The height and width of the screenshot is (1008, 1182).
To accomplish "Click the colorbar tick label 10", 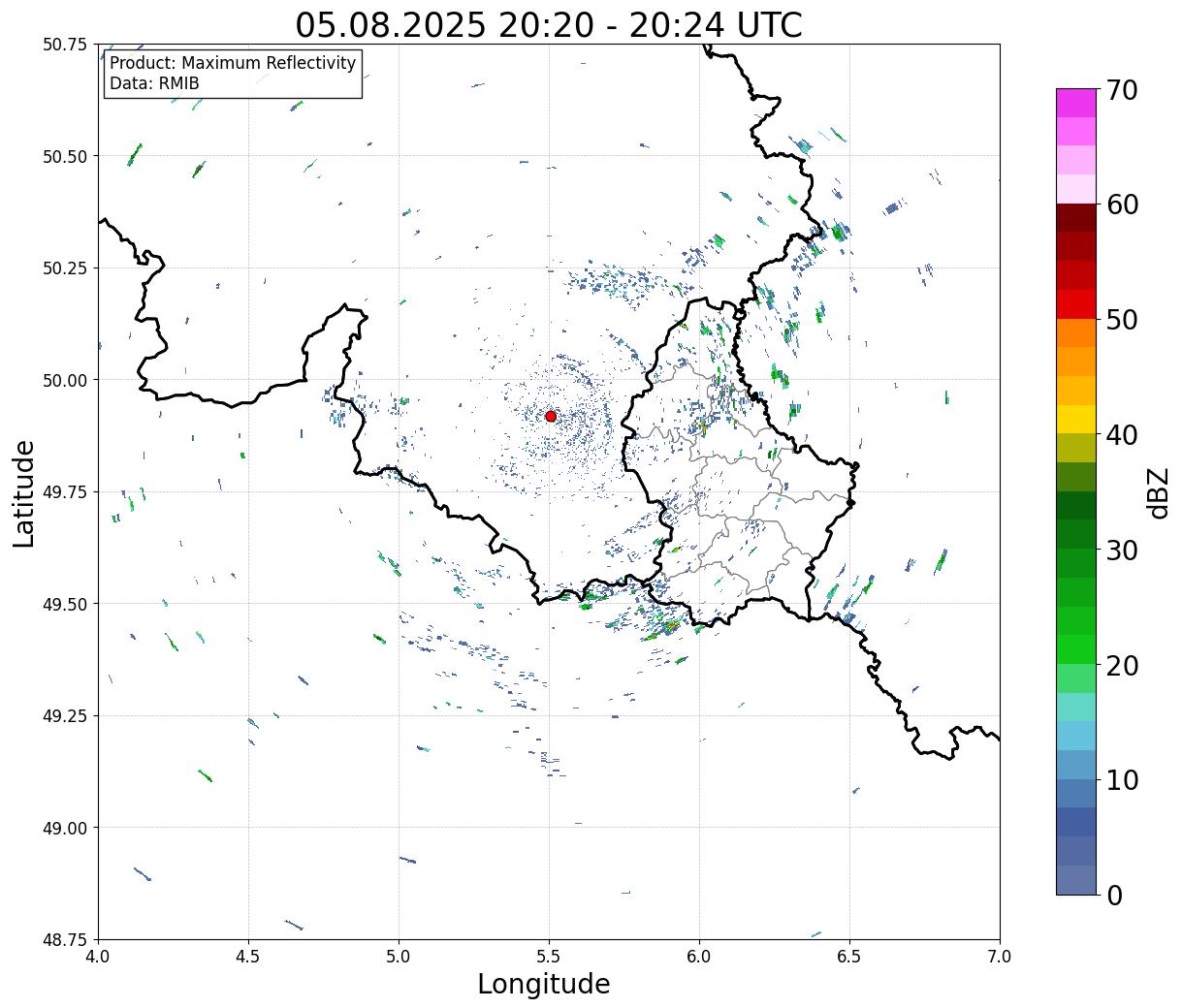I will point(1123,780).
